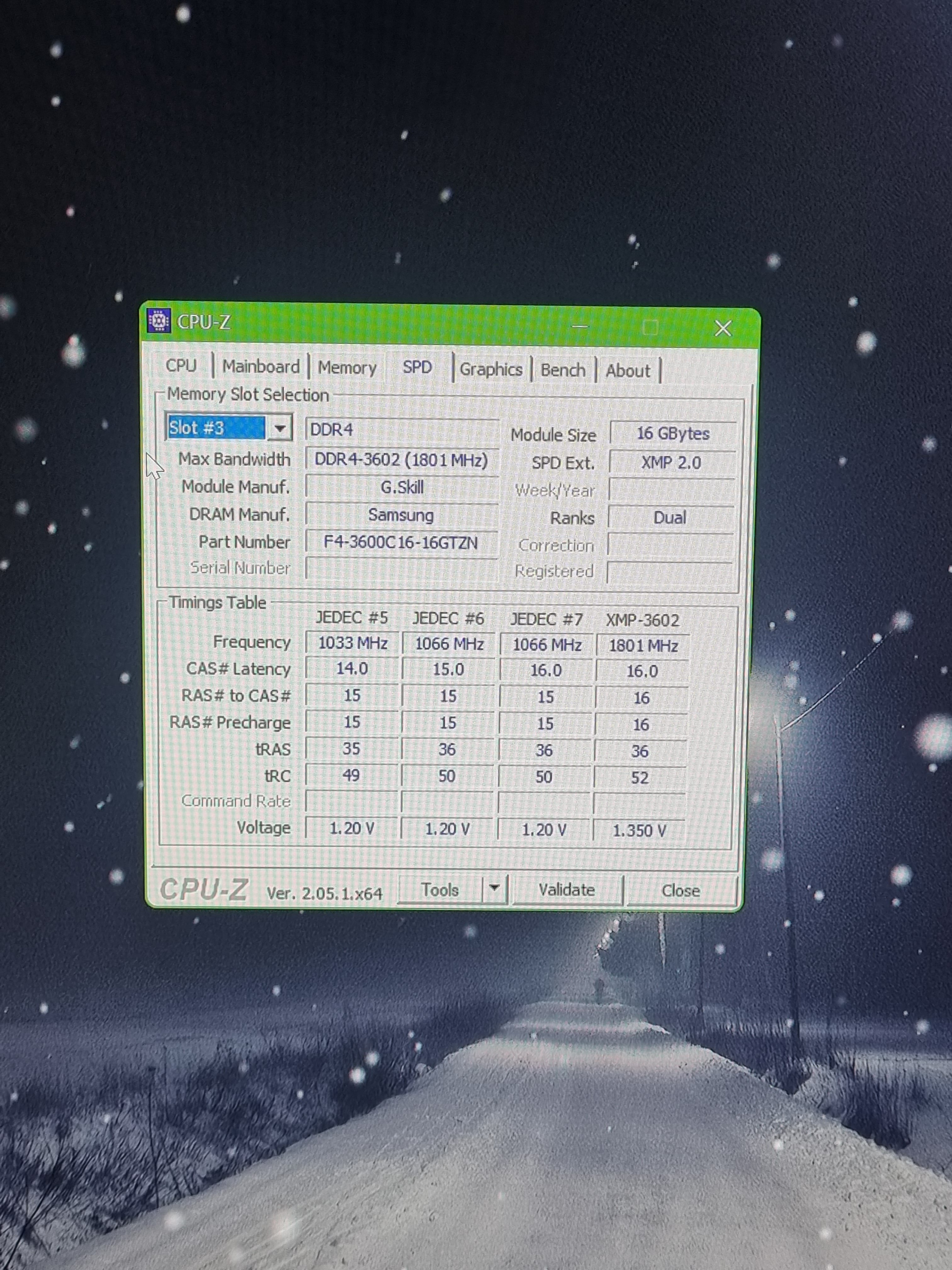
Task: Click the XMP-3602 frequency 1801 MHz cell
Action: (x=643, y=646)
